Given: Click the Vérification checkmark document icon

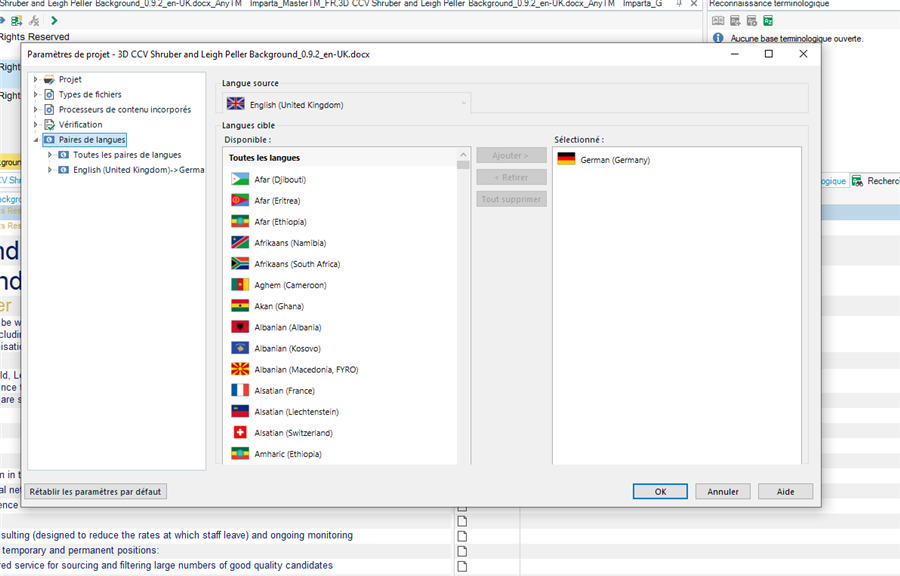Looking at the screenshot, I should pos(49,124).
